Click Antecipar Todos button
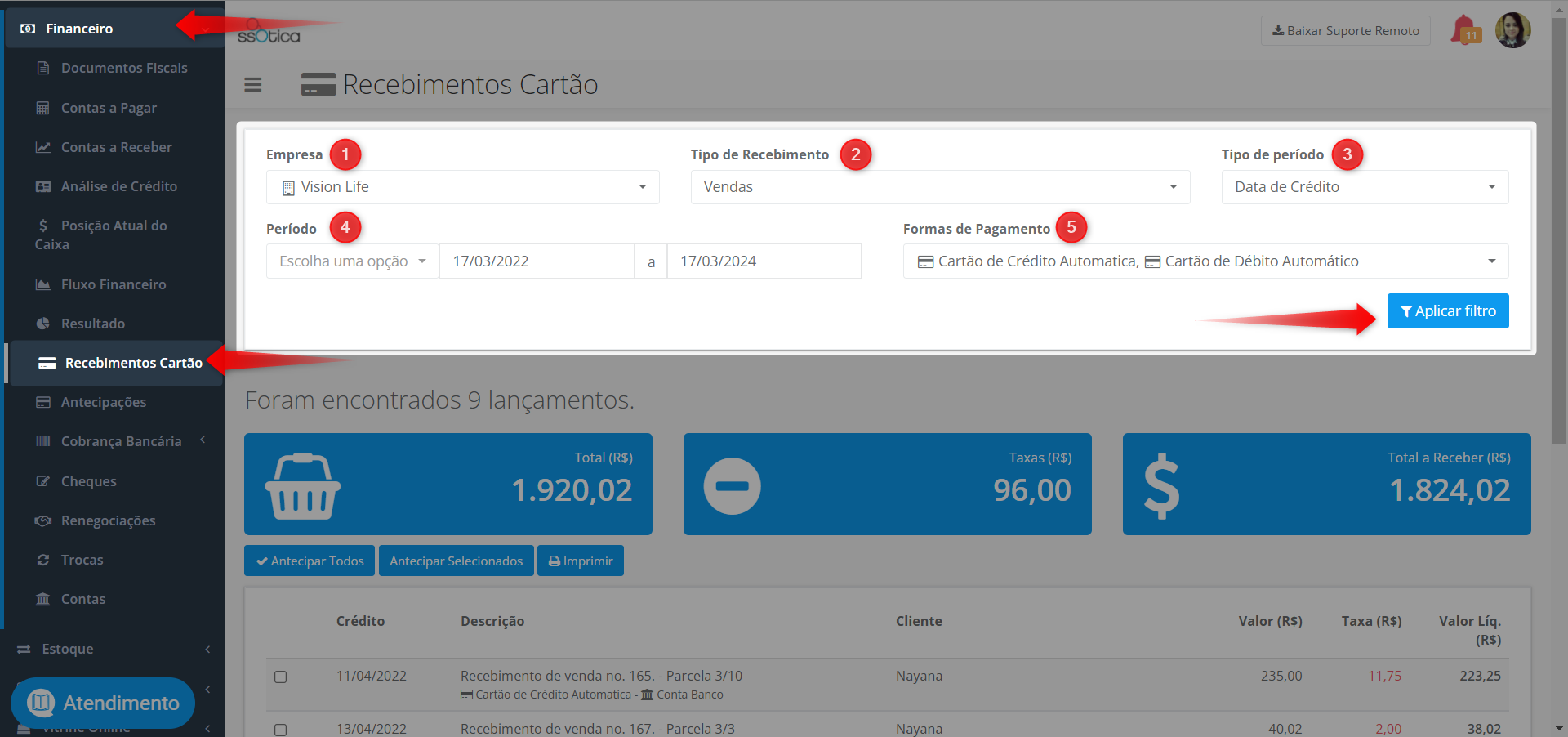 tap(310, 561)
